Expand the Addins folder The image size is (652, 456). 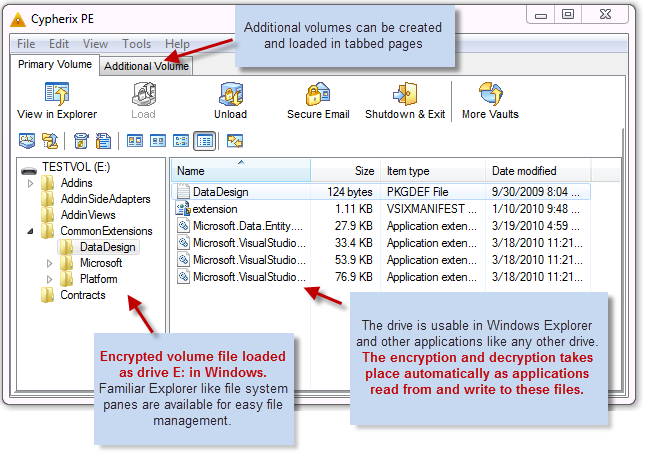point(30,183)
